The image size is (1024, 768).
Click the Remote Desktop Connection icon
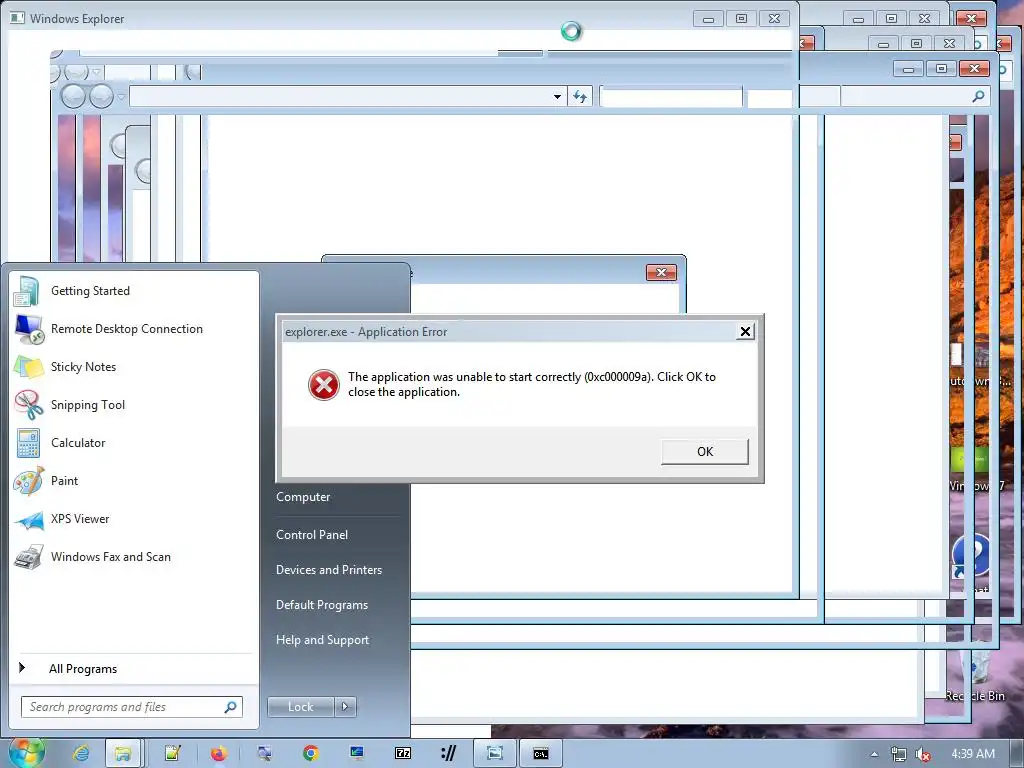point(29,330)
